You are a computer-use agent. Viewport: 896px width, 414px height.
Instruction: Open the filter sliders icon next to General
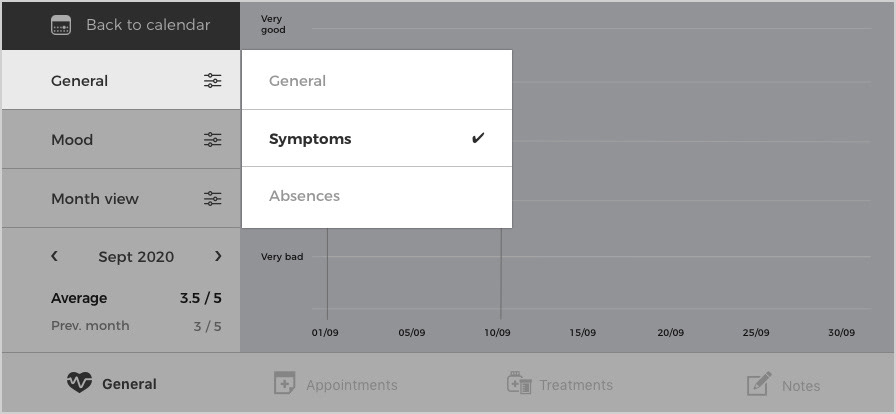(213, 81)
